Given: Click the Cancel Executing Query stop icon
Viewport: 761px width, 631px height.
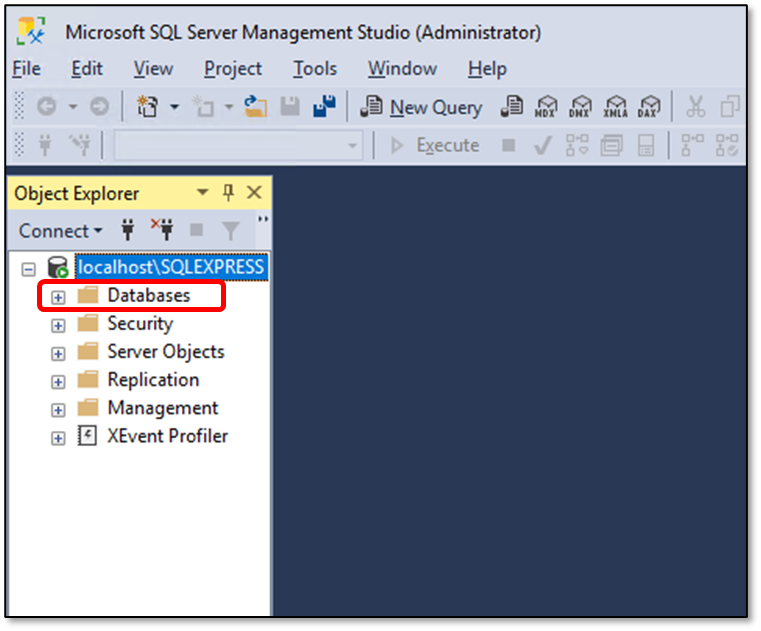Looking at the screenshot, I should [x=508, y=145].
